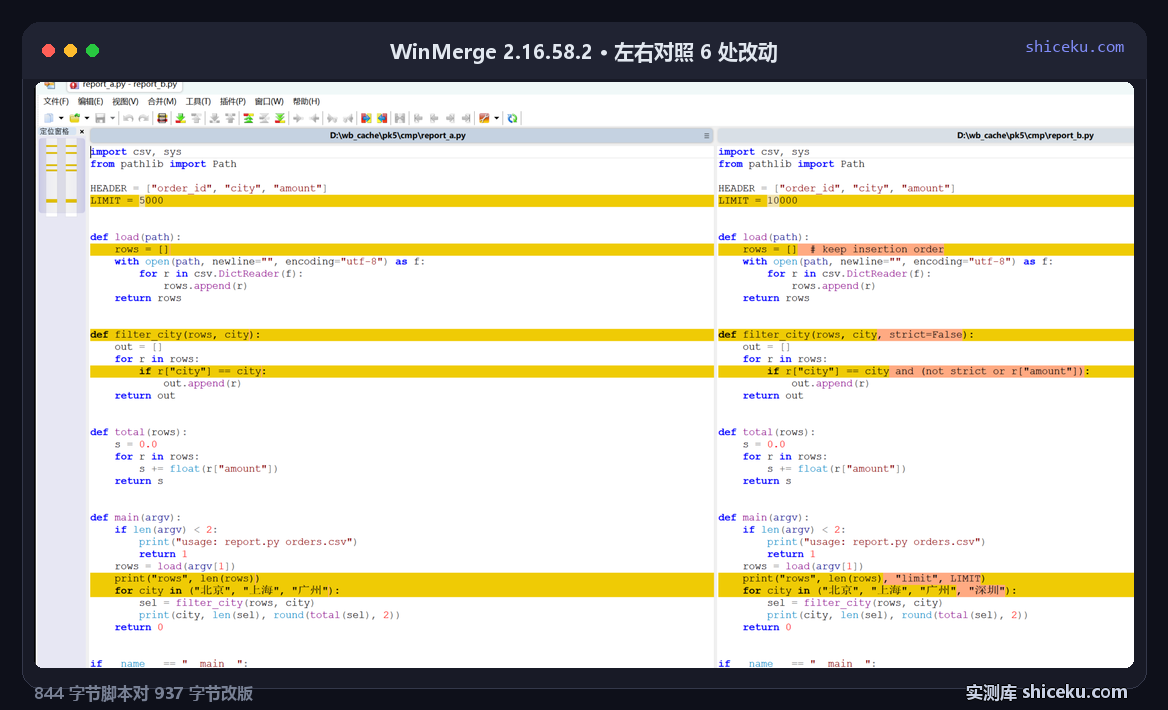This screenshot has width=1168, height=710.
Task: Expand the Save dropdown arrow
Action: coord(112,118)
